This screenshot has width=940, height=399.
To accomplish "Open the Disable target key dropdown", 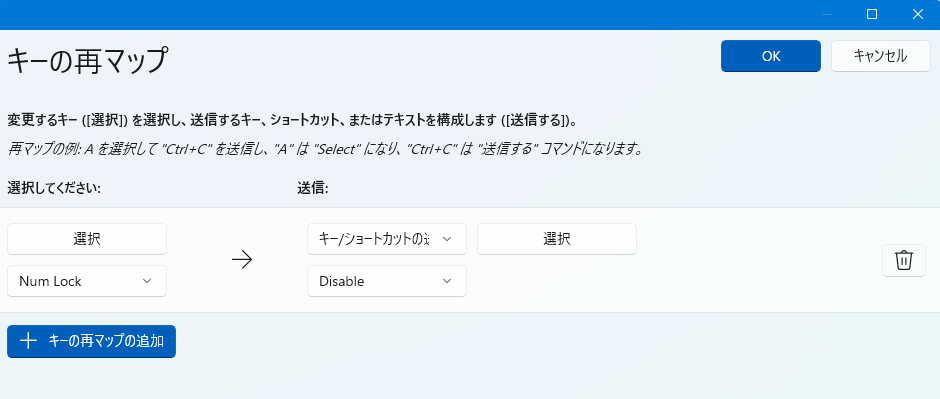I will pos(387,281).
